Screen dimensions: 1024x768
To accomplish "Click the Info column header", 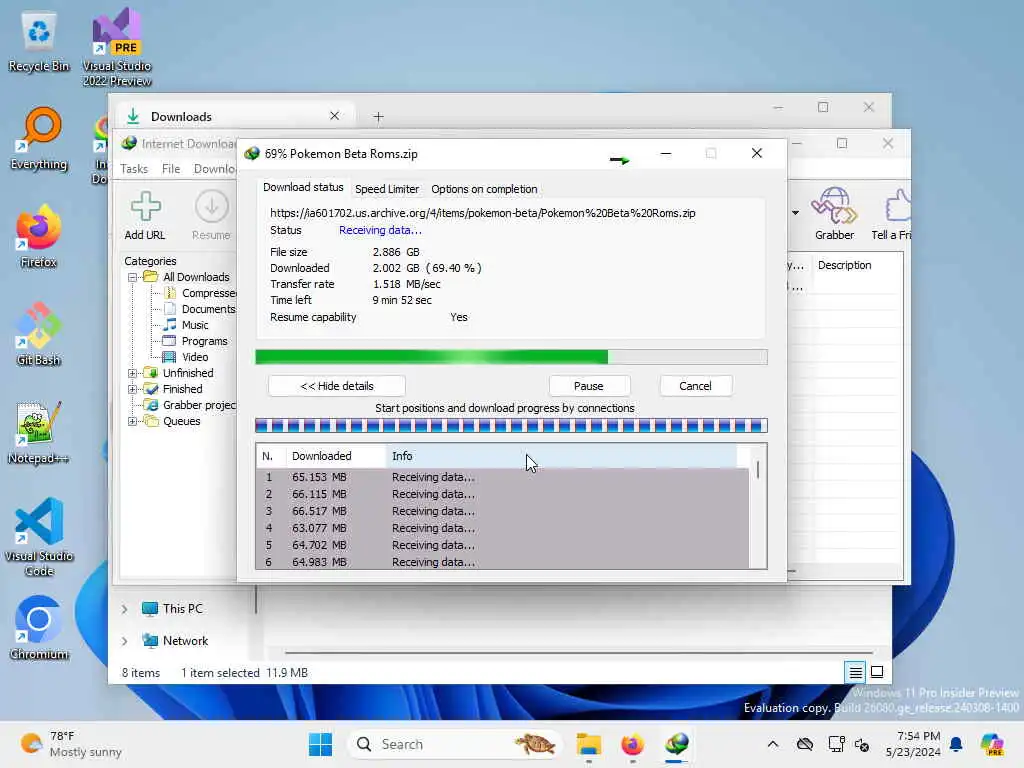I will [x=562, y=456].
